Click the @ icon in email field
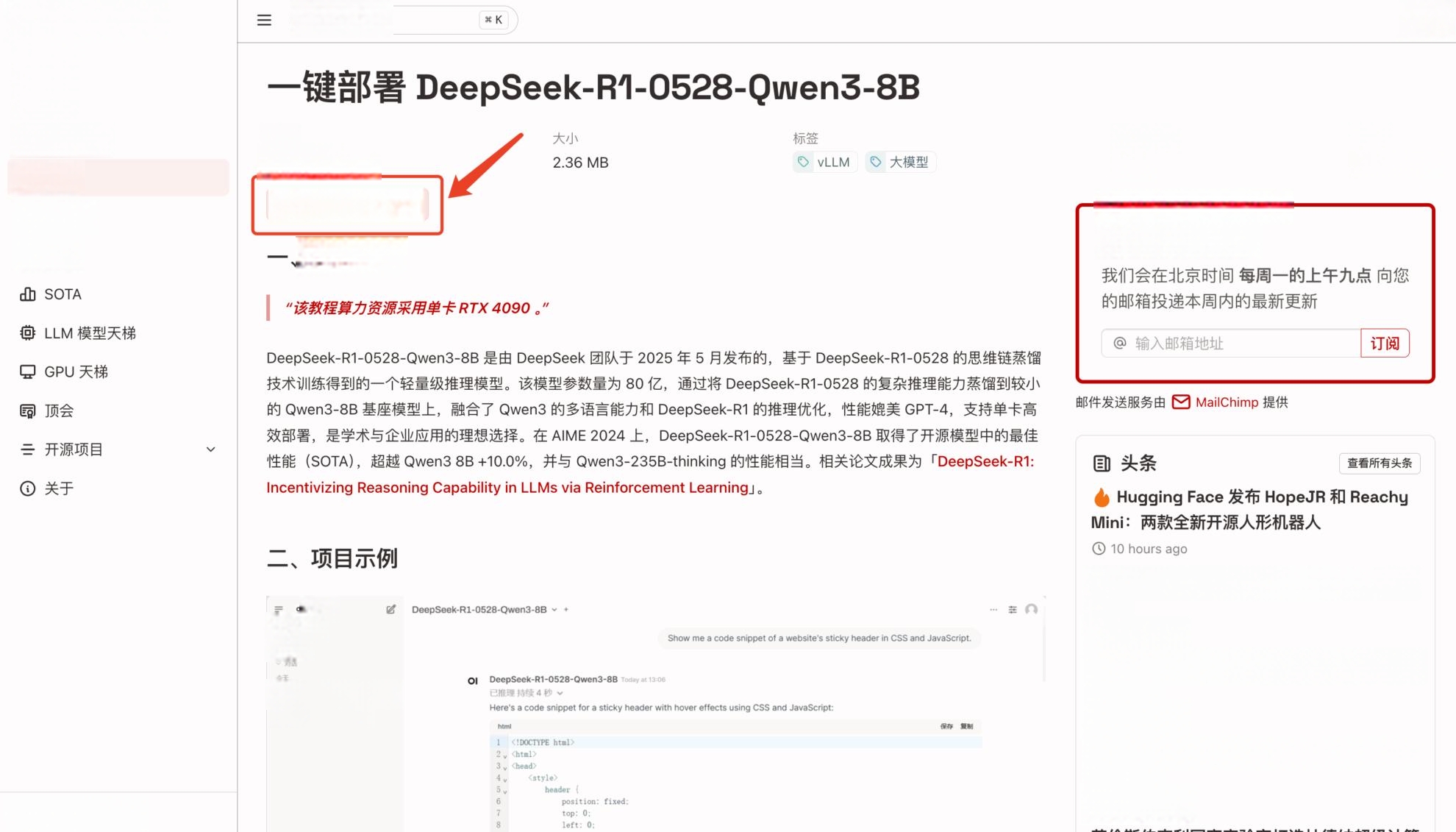This screenshot has height=832, width=1456. (x=1120, y=344)
